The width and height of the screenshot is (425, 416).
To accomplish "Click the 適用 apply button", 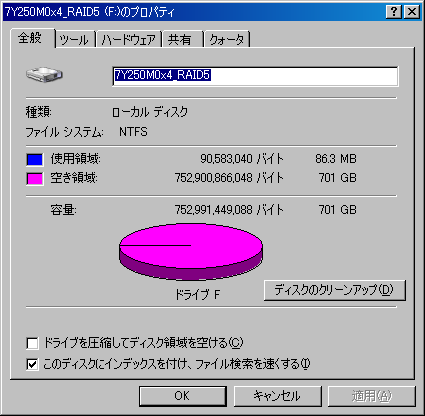I will point(372,396).
